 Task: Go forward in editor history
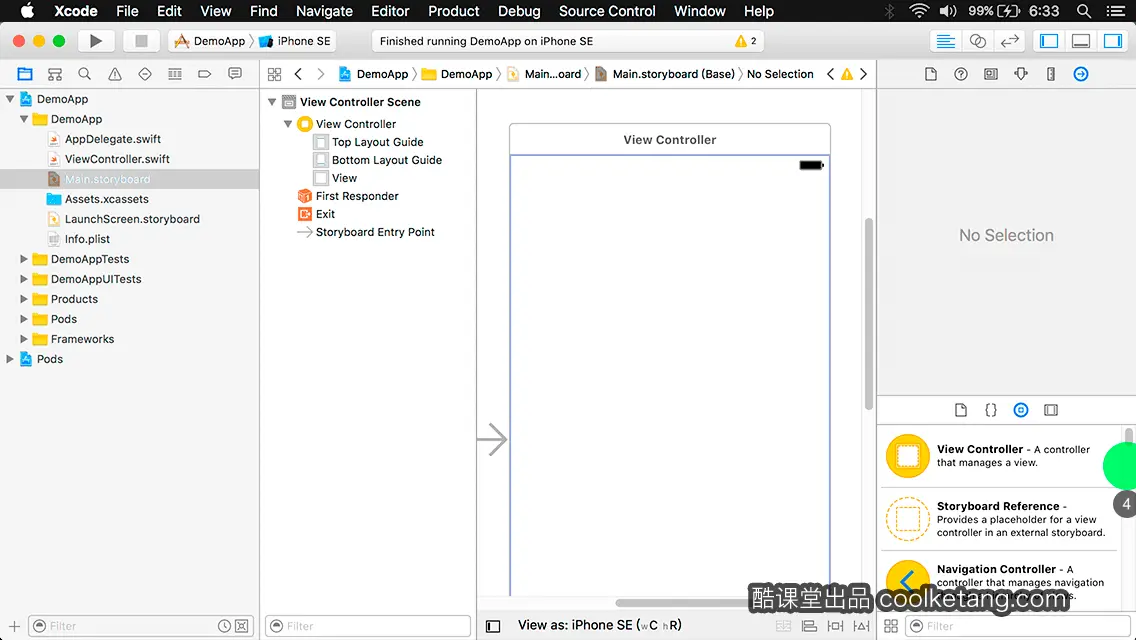tap(321, 74)
